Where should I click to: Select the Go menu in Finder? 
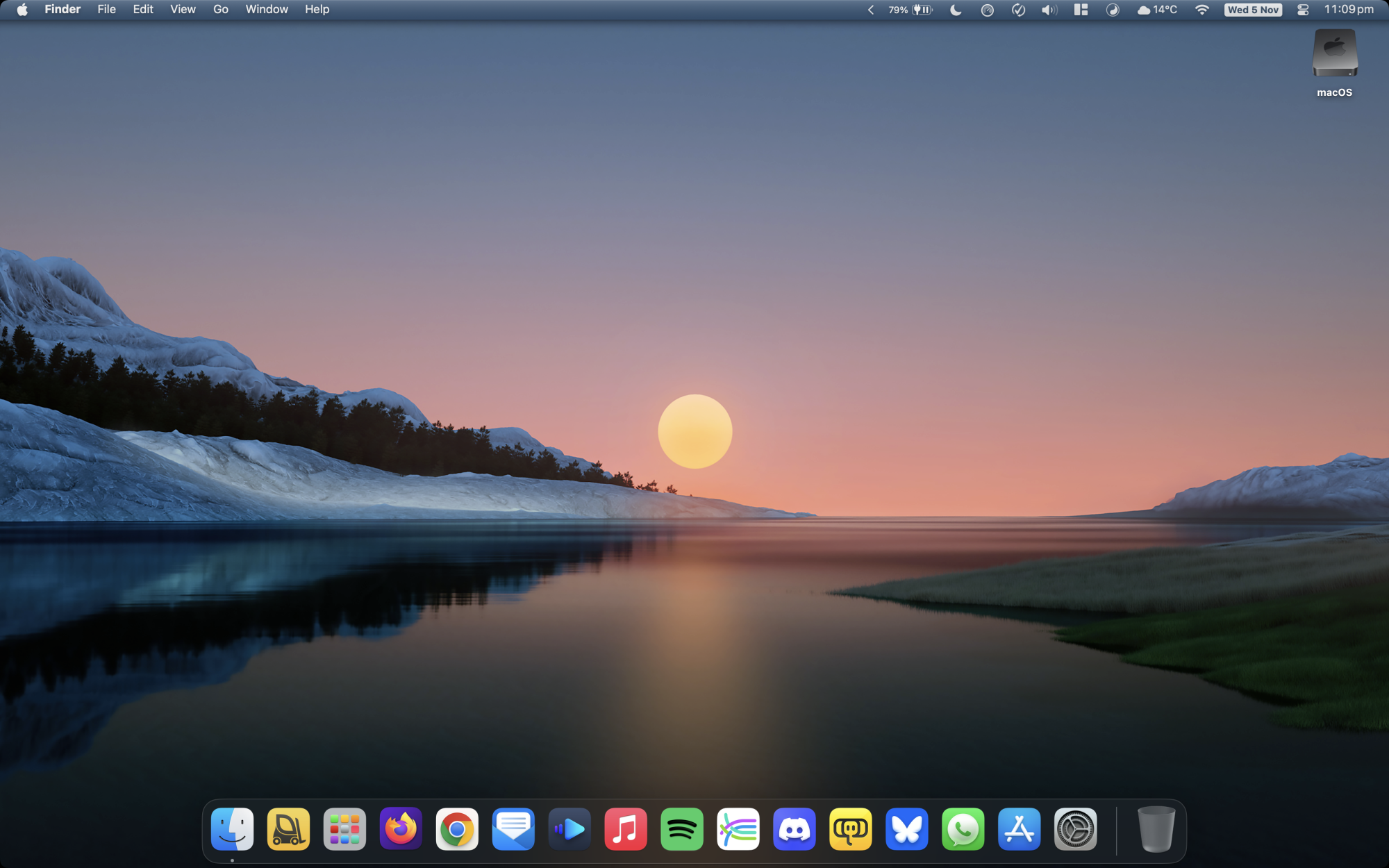point(220,9)
